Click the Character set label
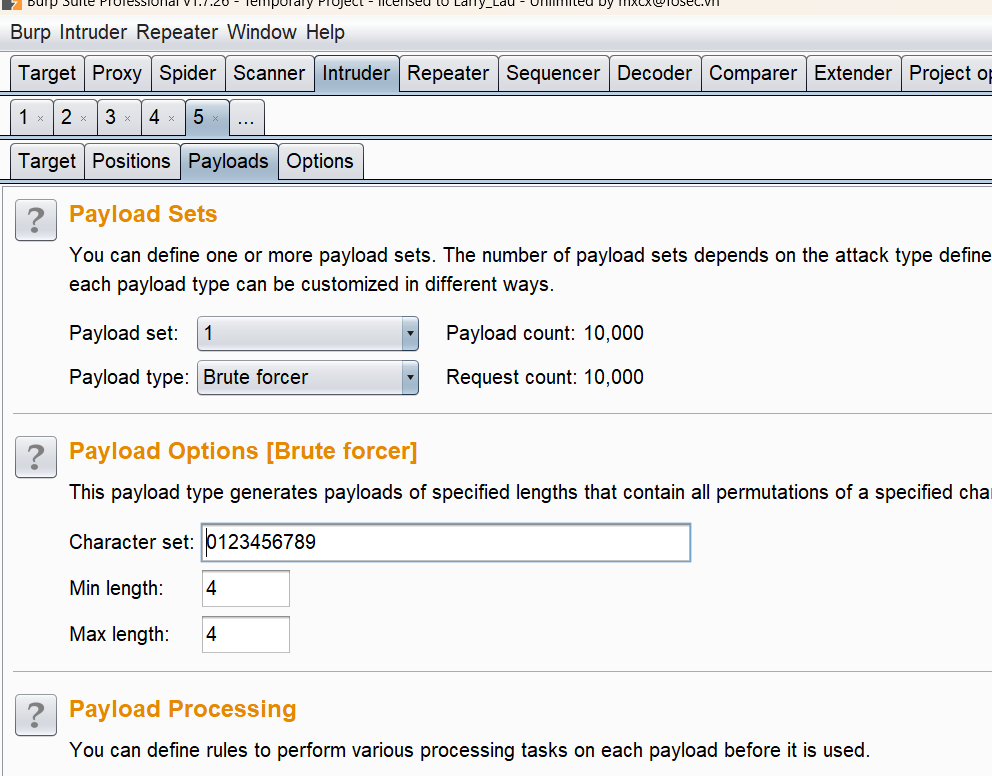 132,543
